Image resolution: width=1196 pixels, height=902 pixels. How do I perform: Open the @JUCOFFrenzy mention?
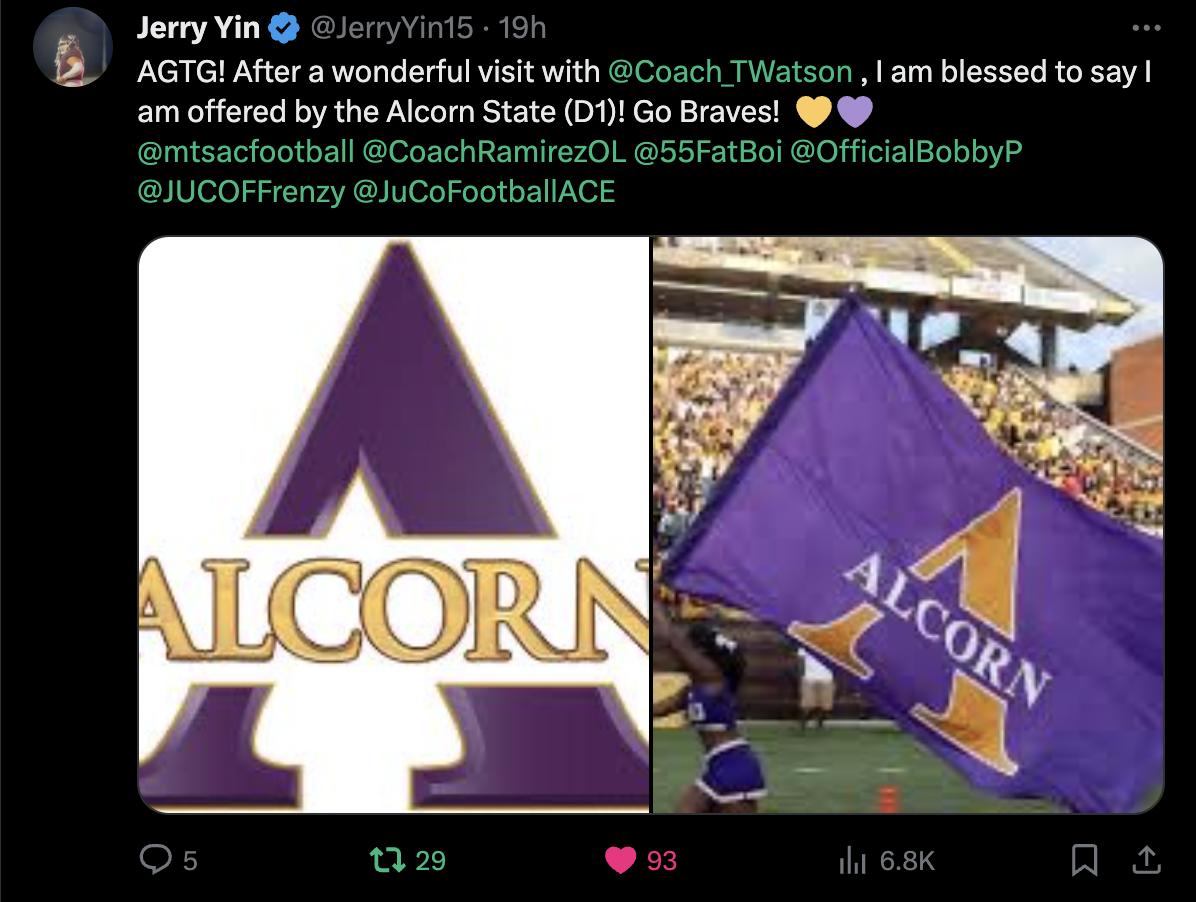point(241,191)
